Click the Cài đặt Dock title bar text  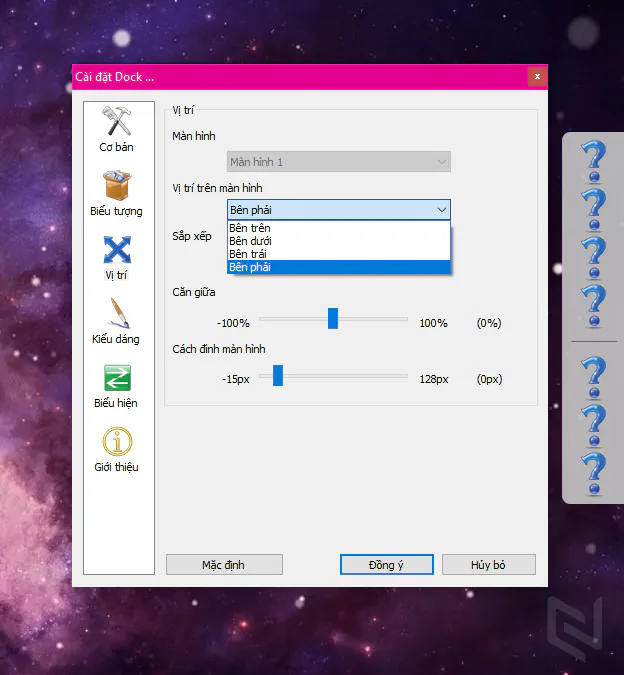(x=114, y=77)
